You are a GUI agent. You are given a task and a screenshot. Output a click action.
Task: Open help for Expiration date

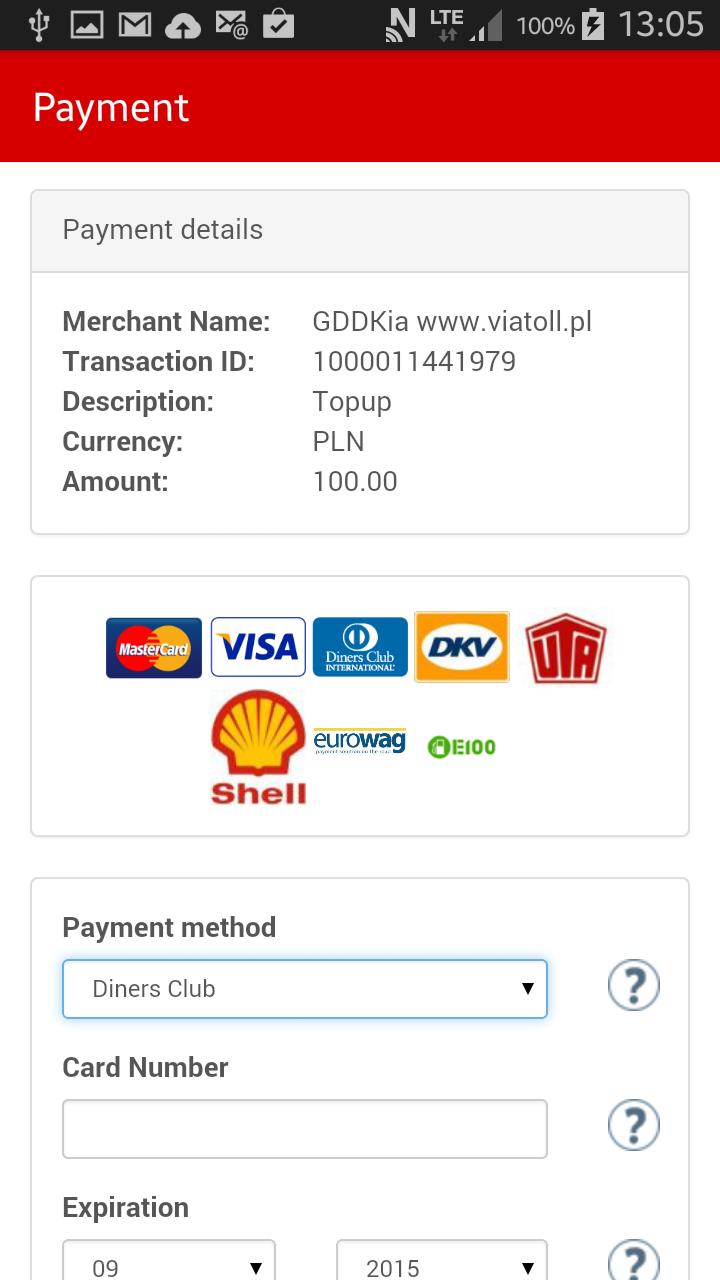pos(634,1262)
